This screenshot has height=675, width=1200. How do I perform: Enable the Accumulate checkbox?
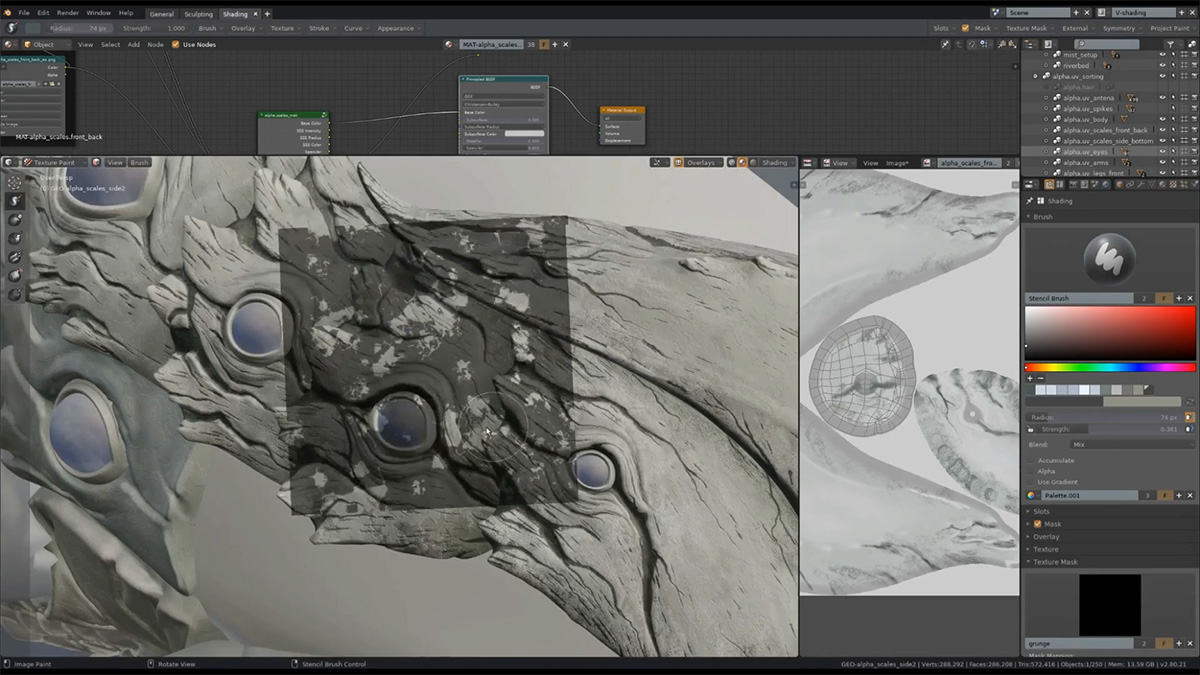[1032, 460]
